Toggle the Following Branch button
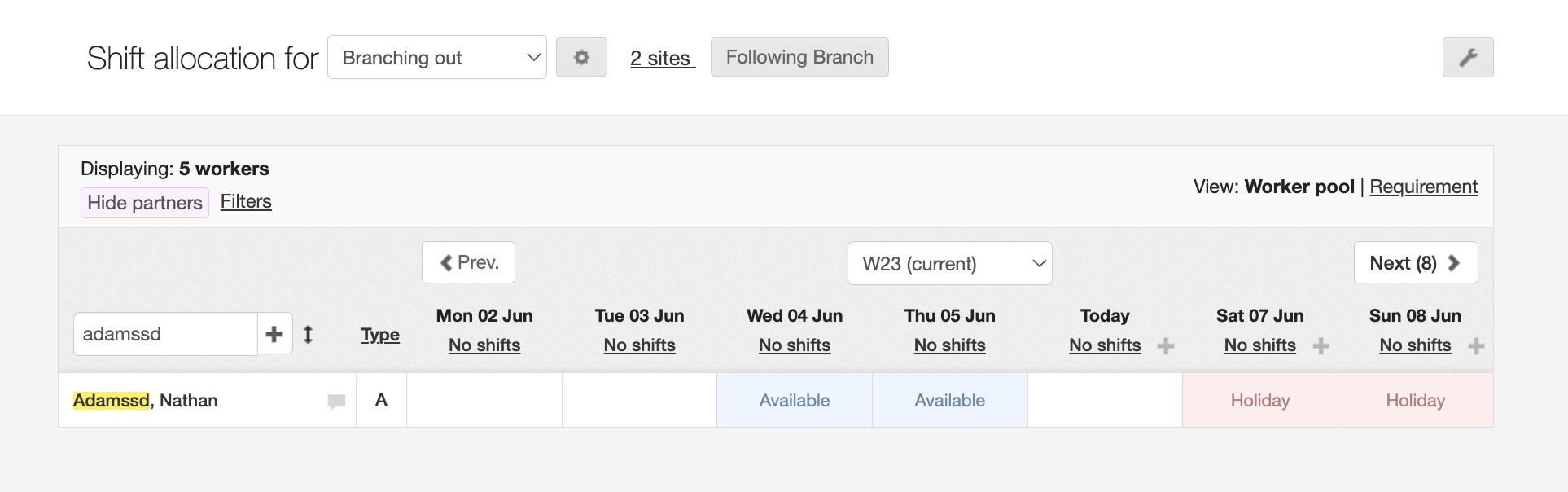This screenshot has width=1568, height=492. point(799,57)
